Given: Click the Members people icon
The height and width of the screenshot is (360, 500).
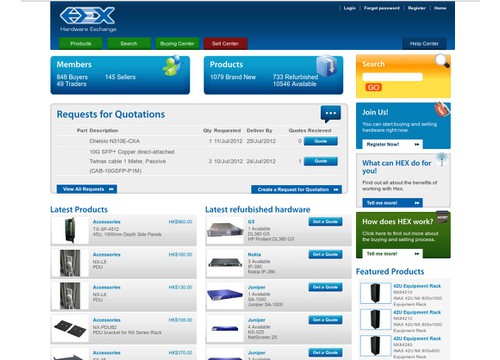Looking at the screenshot, I should pyautogui.click(x=172, y=65).
